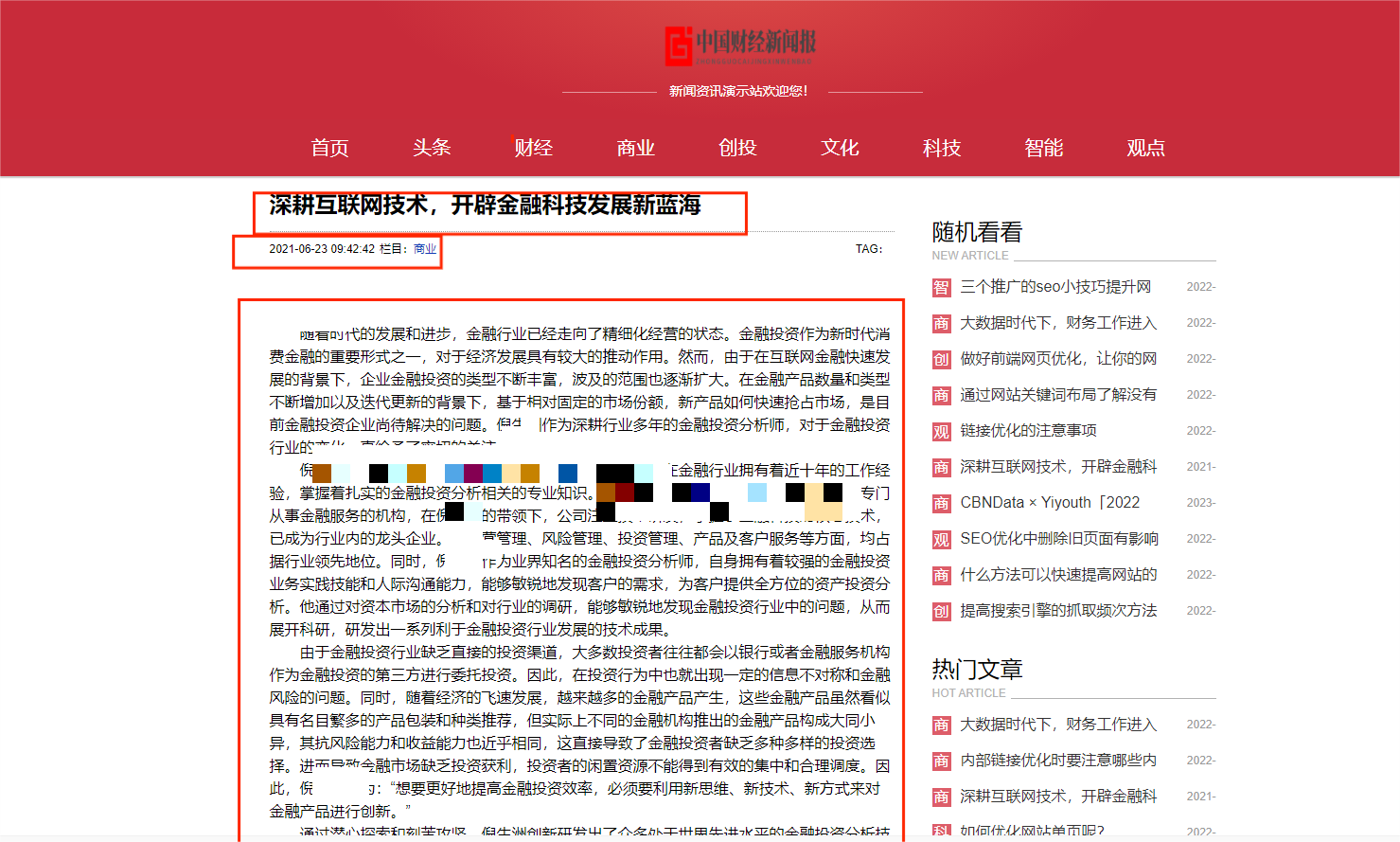Click the first paragraph of the article body
The height and width of the screenshot is (842, 1400).
coord(579,390)
